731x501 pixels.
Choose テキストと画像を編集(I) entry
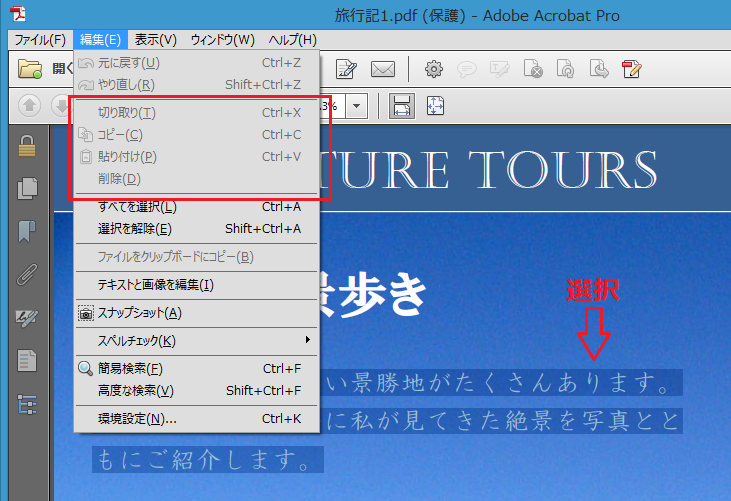(x=197, y=285)
